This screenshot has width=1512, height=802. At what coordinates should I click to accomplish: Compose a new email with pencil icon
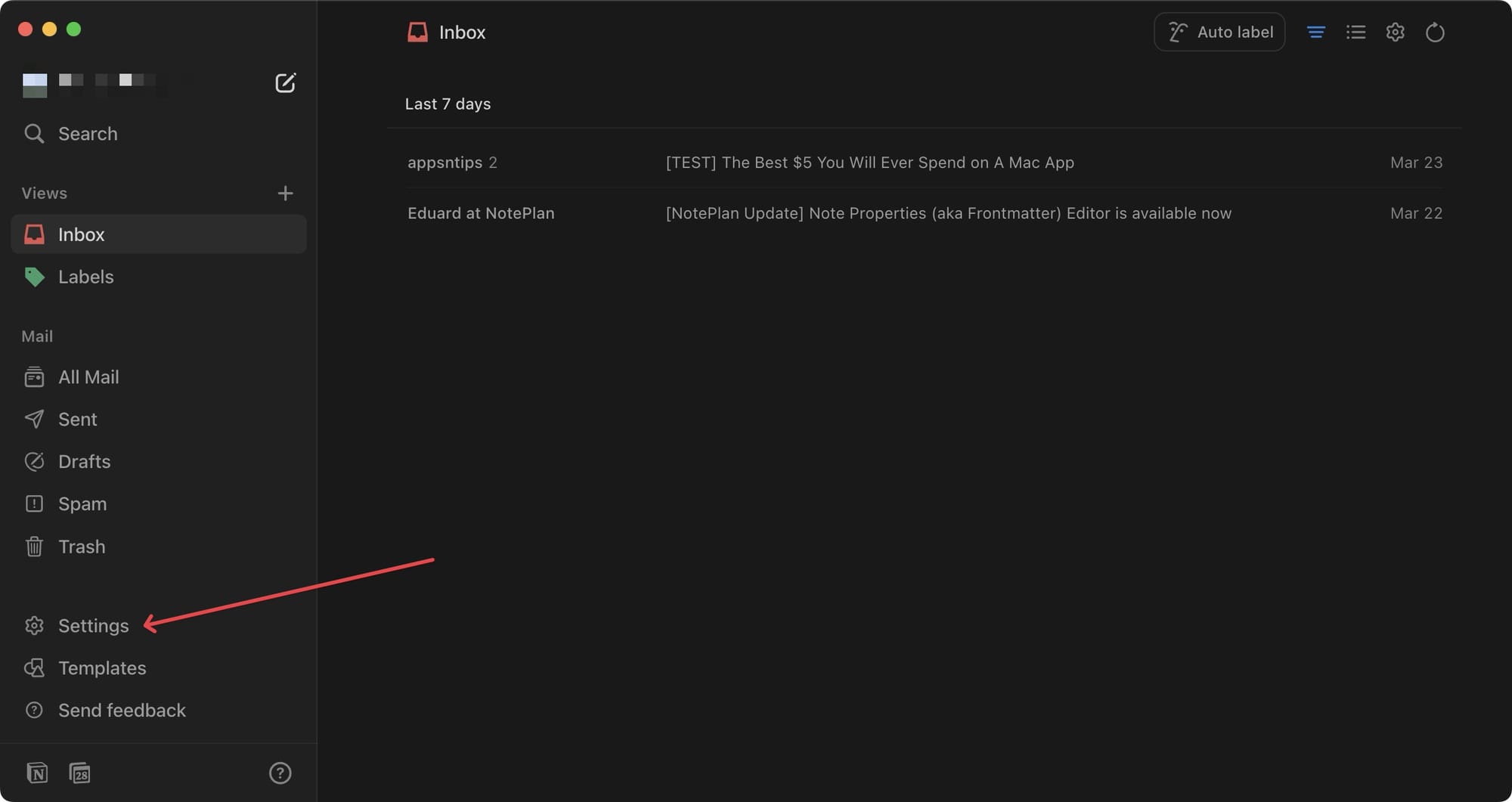pos(285,82)
